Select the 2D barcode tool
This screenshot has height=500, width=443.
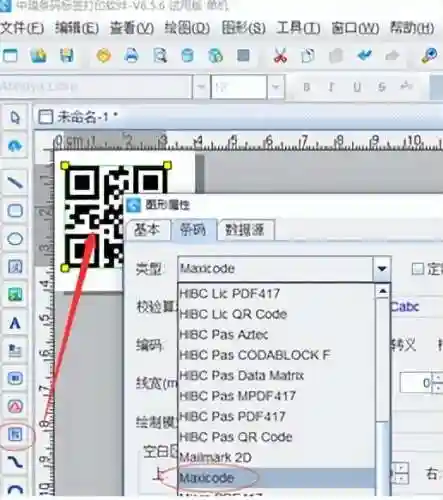pyautogui.click(x=15, y=434)
